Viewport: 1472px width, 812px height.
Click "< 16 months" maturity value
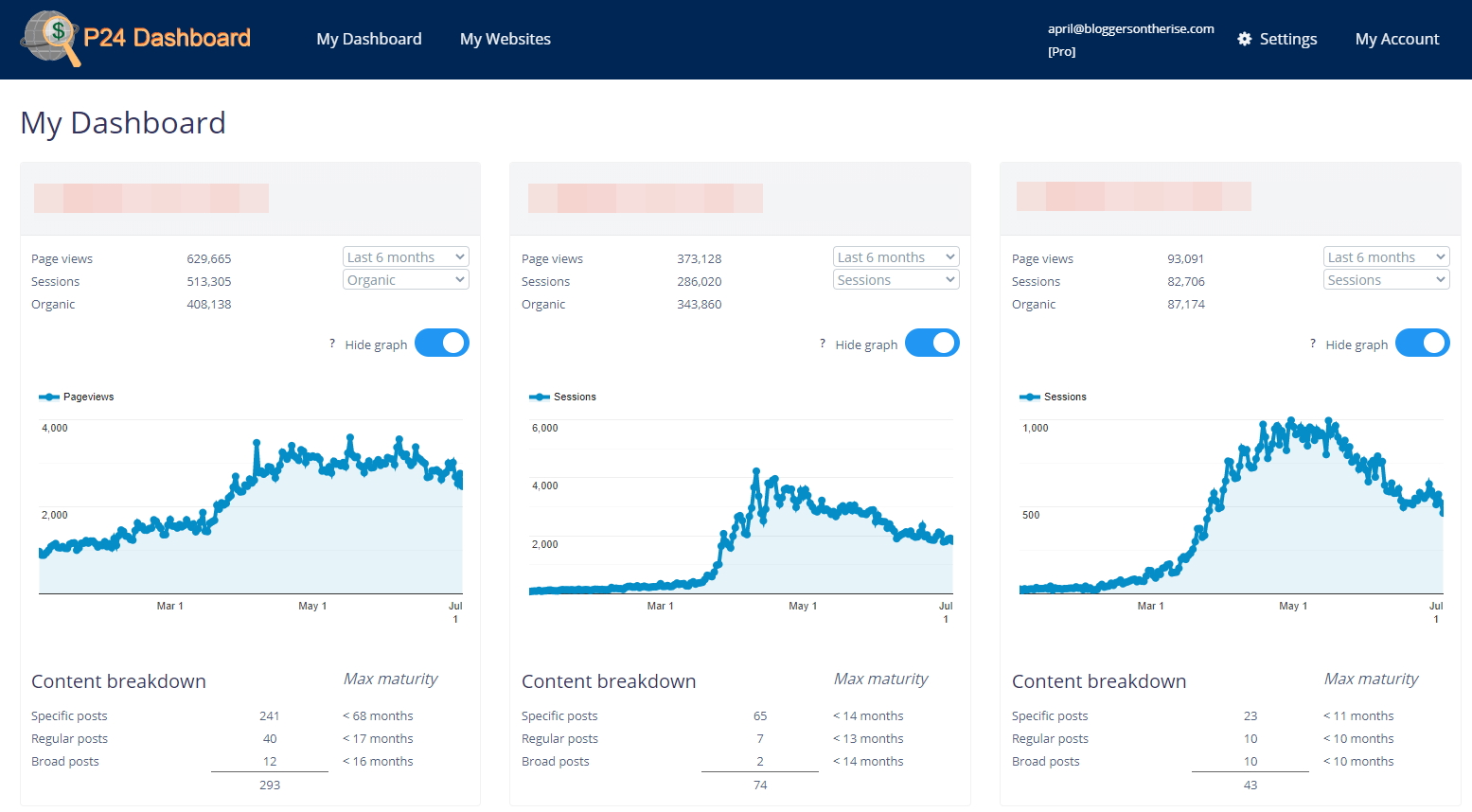[x=378, y=761]
